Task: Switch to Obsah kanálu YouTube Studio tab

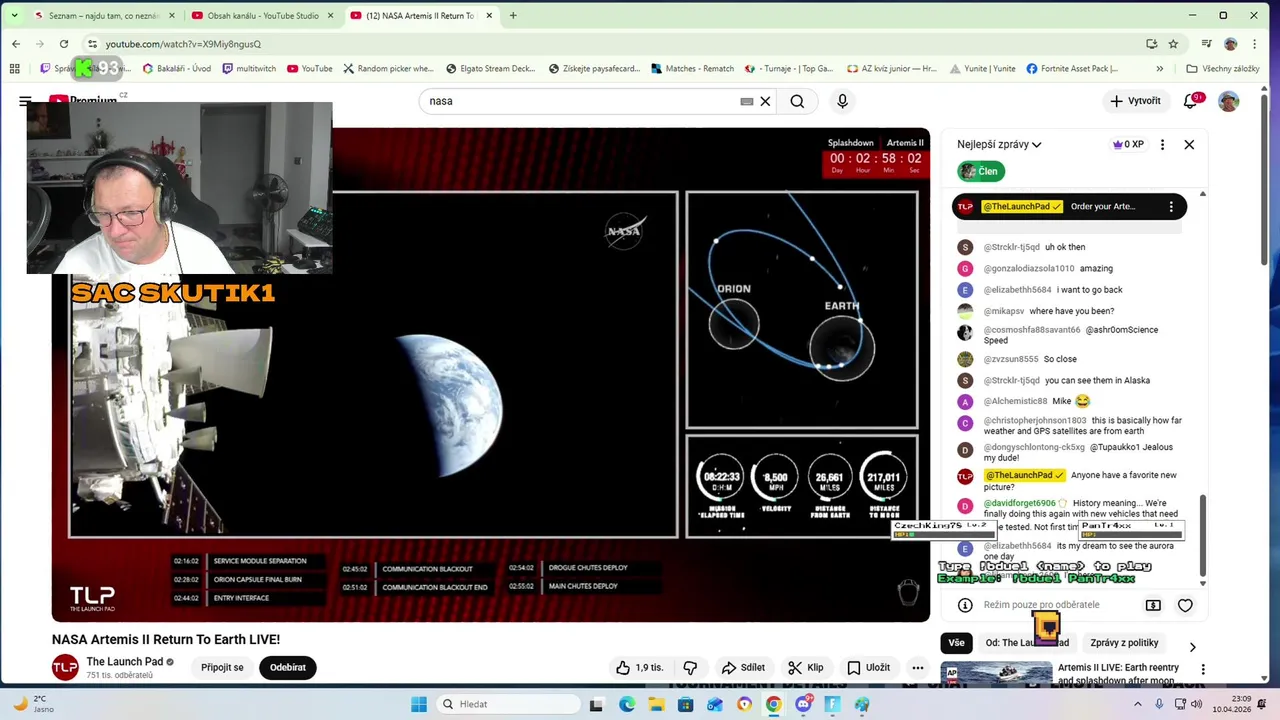Action: (x=262, y=15)
